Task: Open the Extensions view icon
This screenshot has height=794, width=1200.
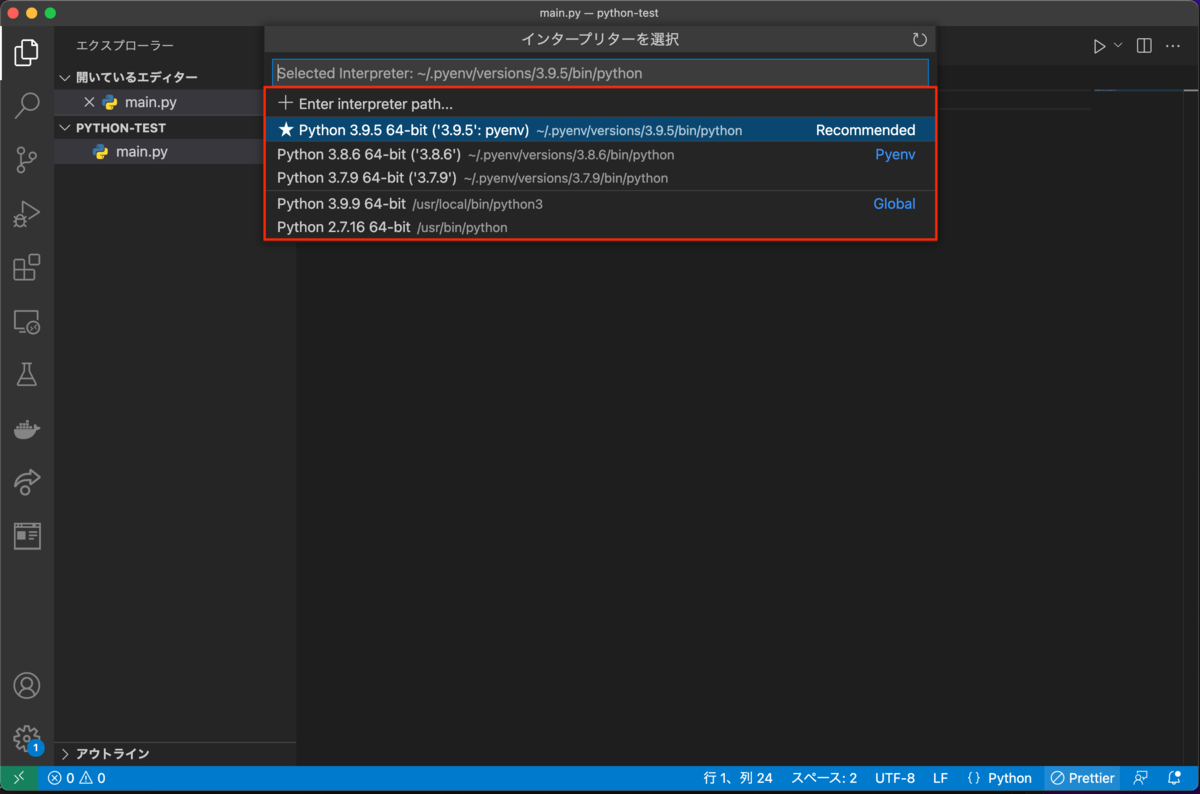Action: pyautogui.click(x=27, y=267)
